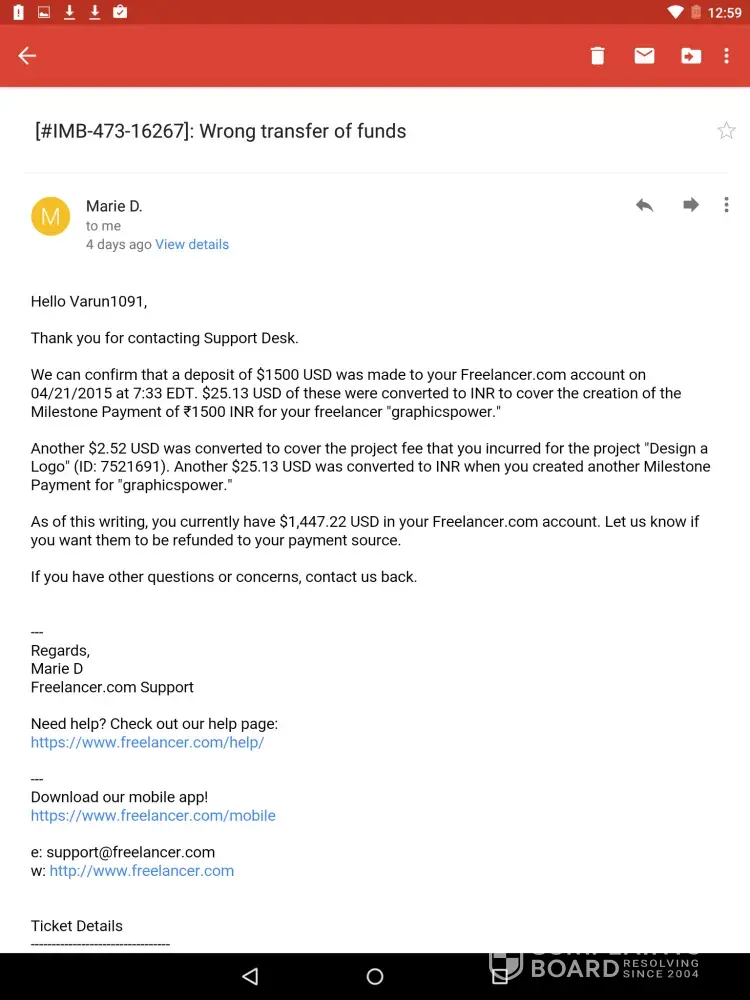Move the email to a folder
750x1000 pixels.
691,56
